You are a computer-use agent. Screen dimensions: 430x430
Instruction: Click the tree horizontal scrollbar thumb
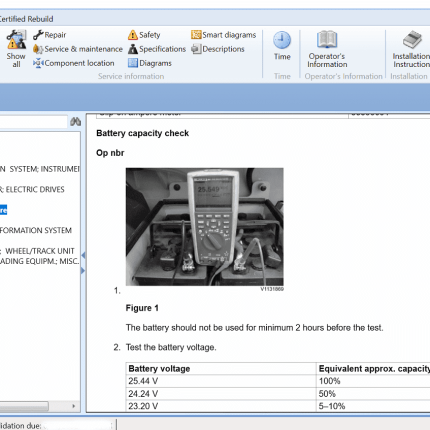tap(24, 406)
